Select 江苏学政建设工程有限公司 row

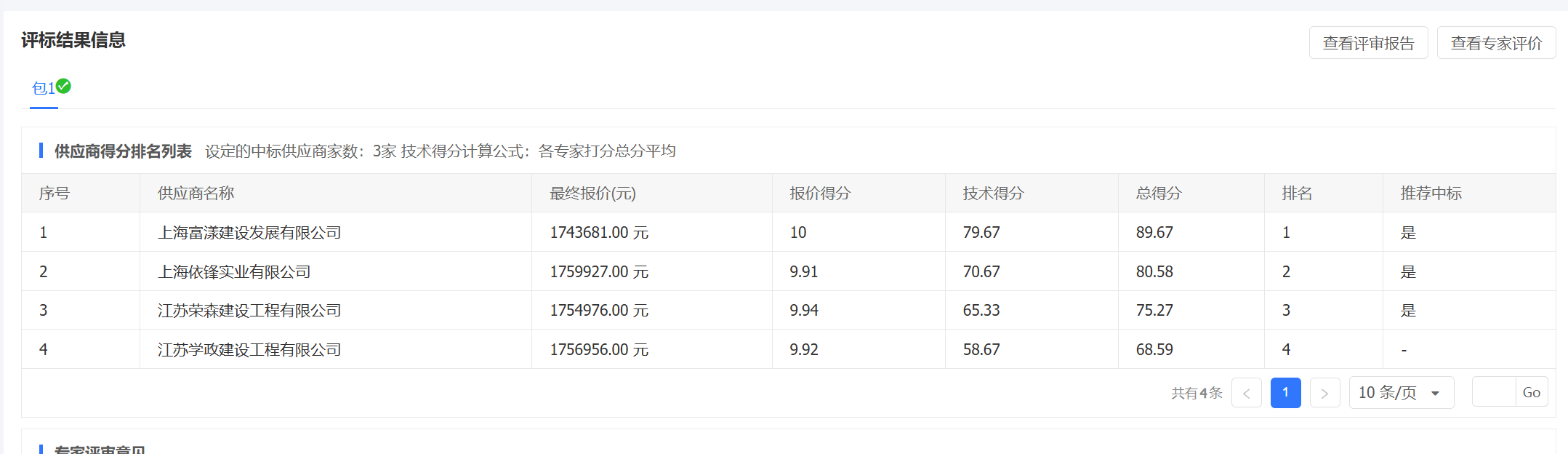pos(249,350)
